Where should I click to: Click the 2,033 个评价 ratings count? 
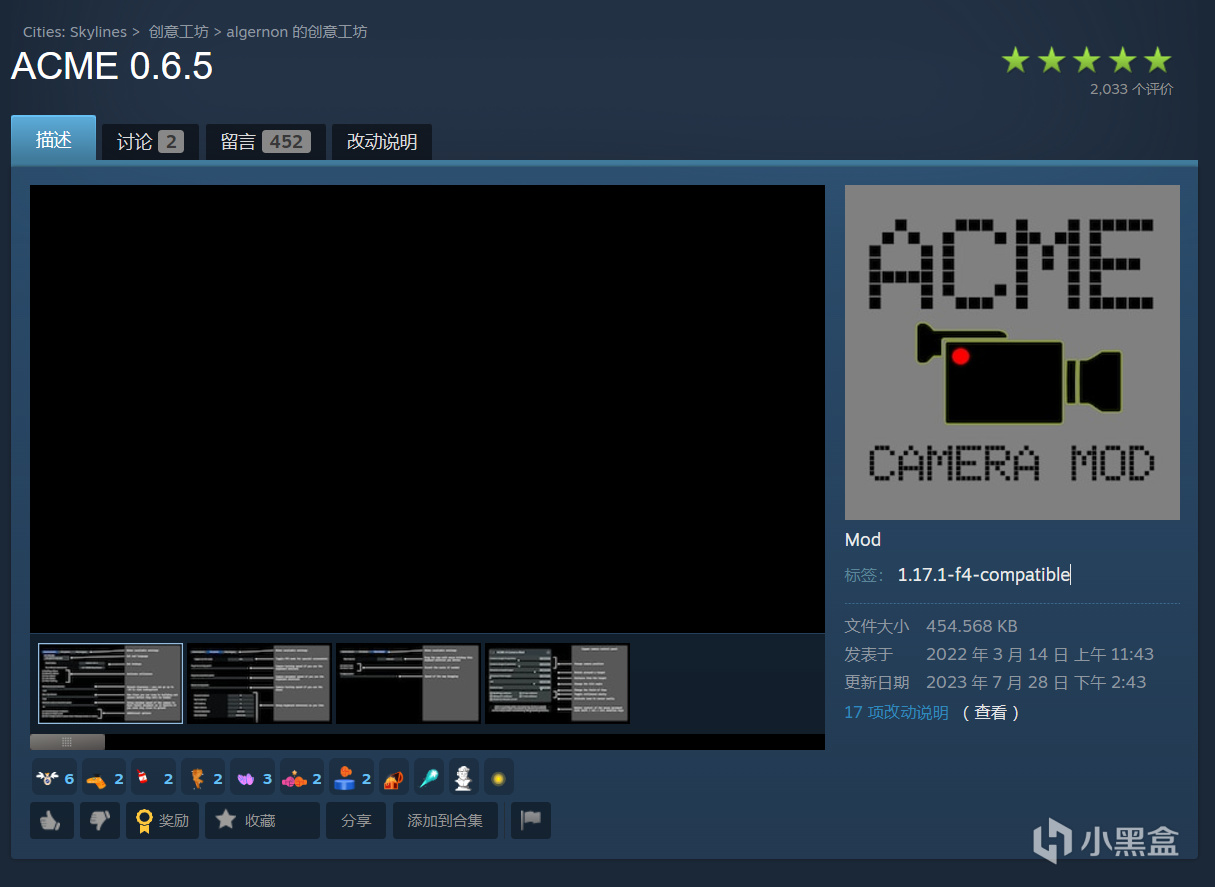pyautogui.click(x=1132, y=89)
